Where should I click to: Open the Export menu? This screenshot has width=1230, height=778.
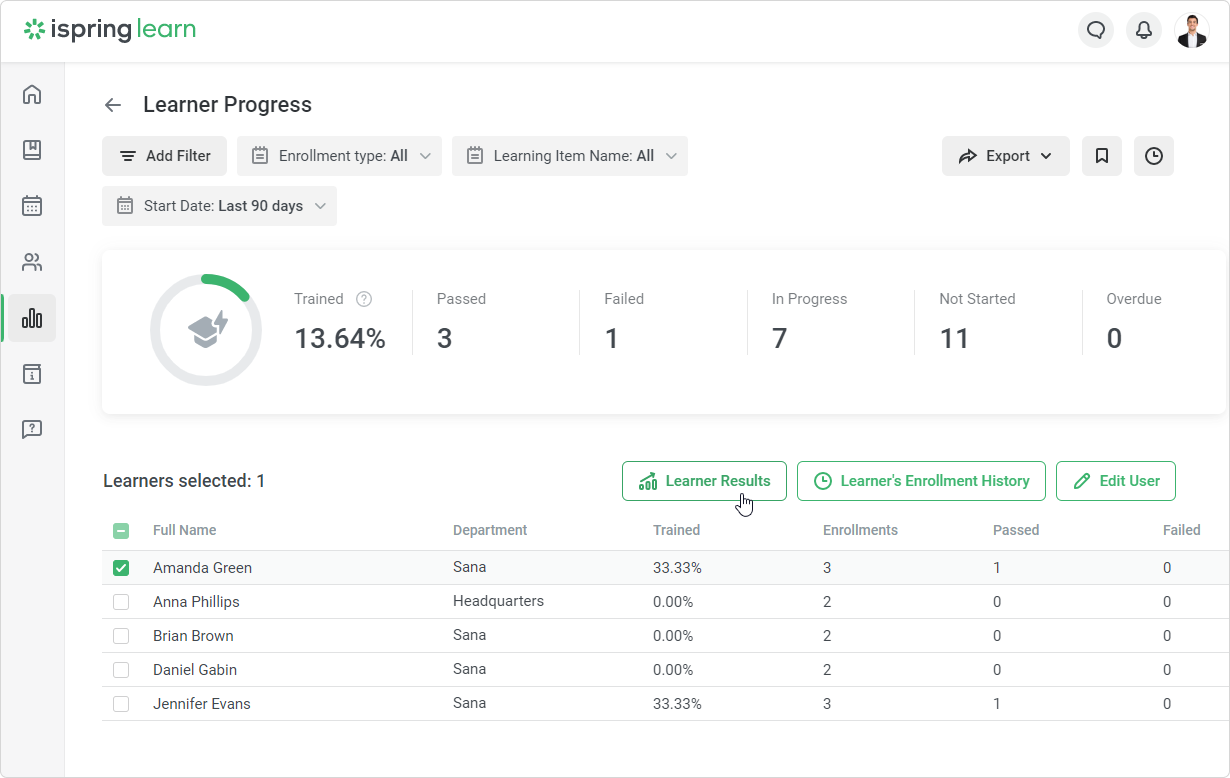pyautogui.click(x=1006, y=156)
